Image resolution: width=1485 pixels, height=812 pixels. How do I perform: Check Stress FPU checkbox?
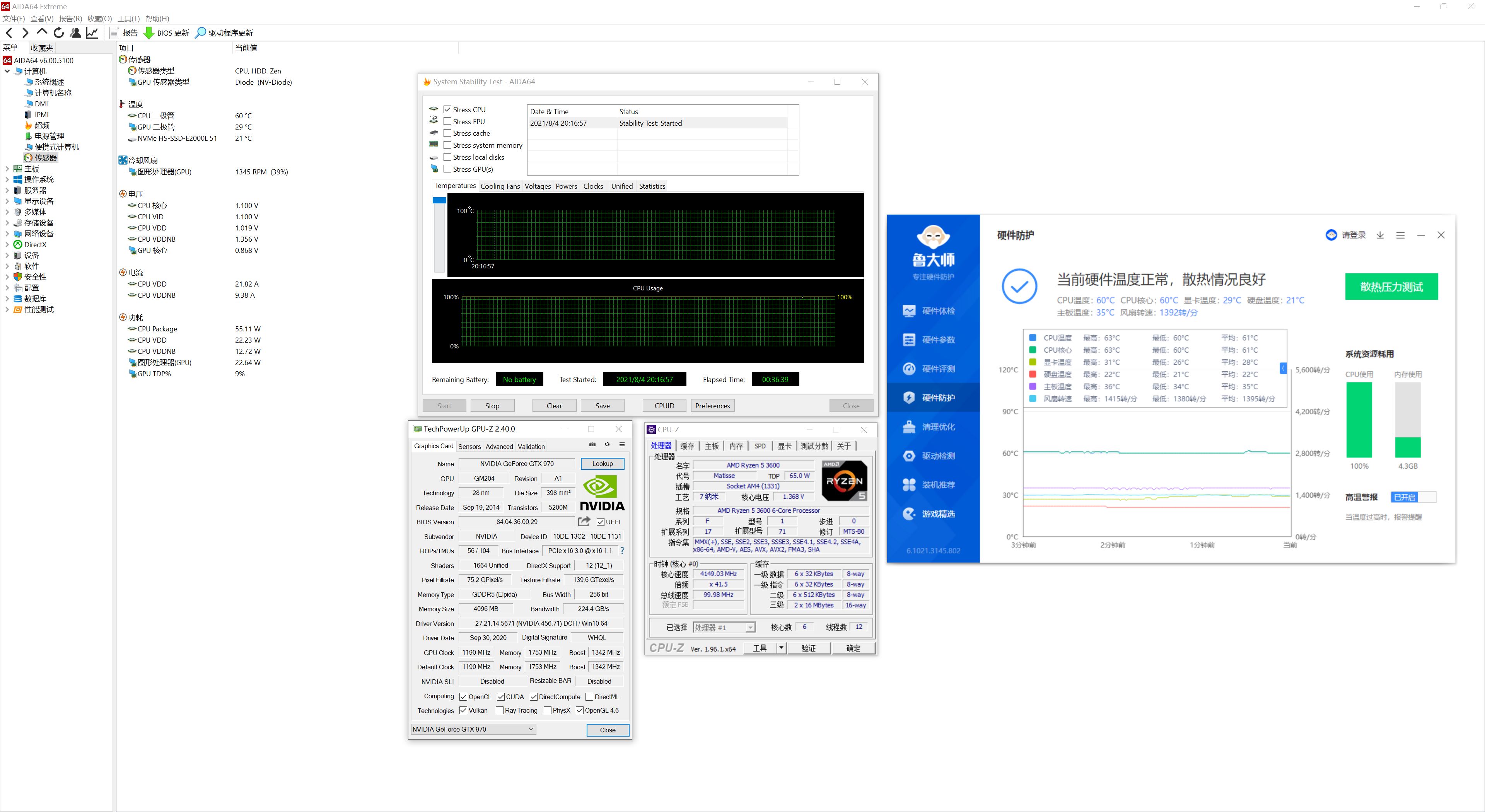[x=447, y=121]
